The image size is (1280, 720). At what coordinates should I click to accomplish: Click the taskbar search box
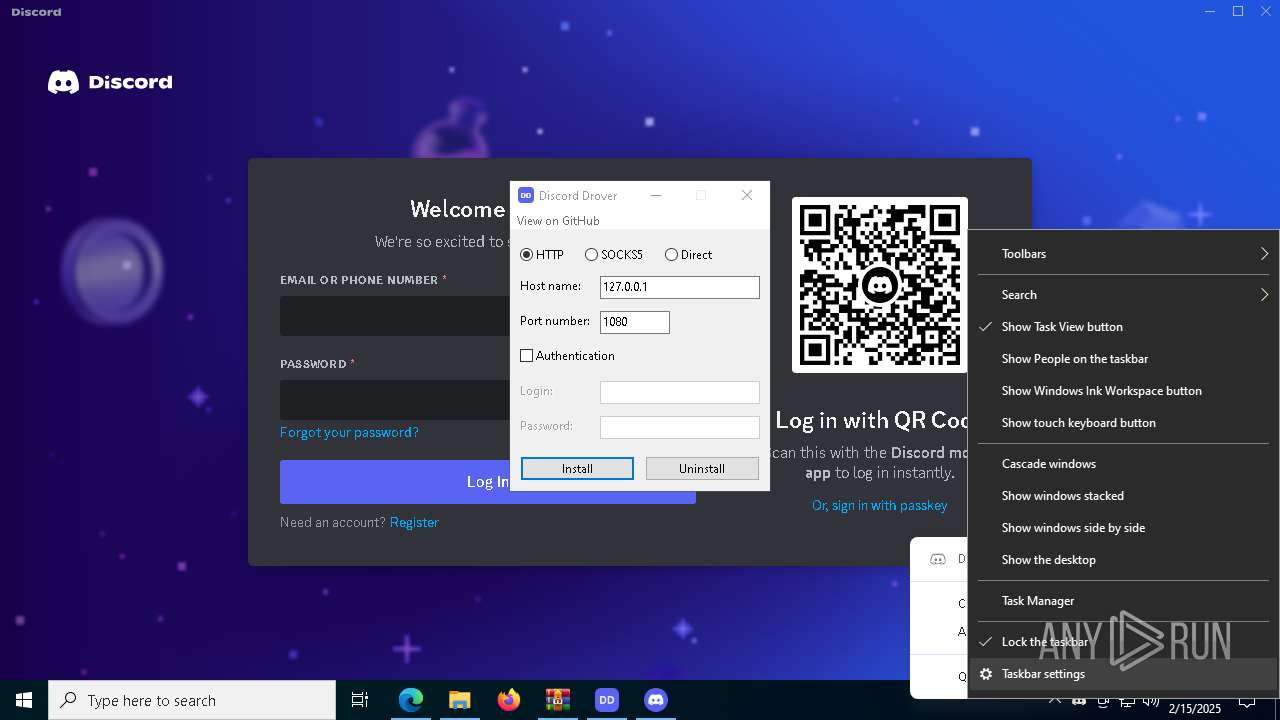click(192, 700)
